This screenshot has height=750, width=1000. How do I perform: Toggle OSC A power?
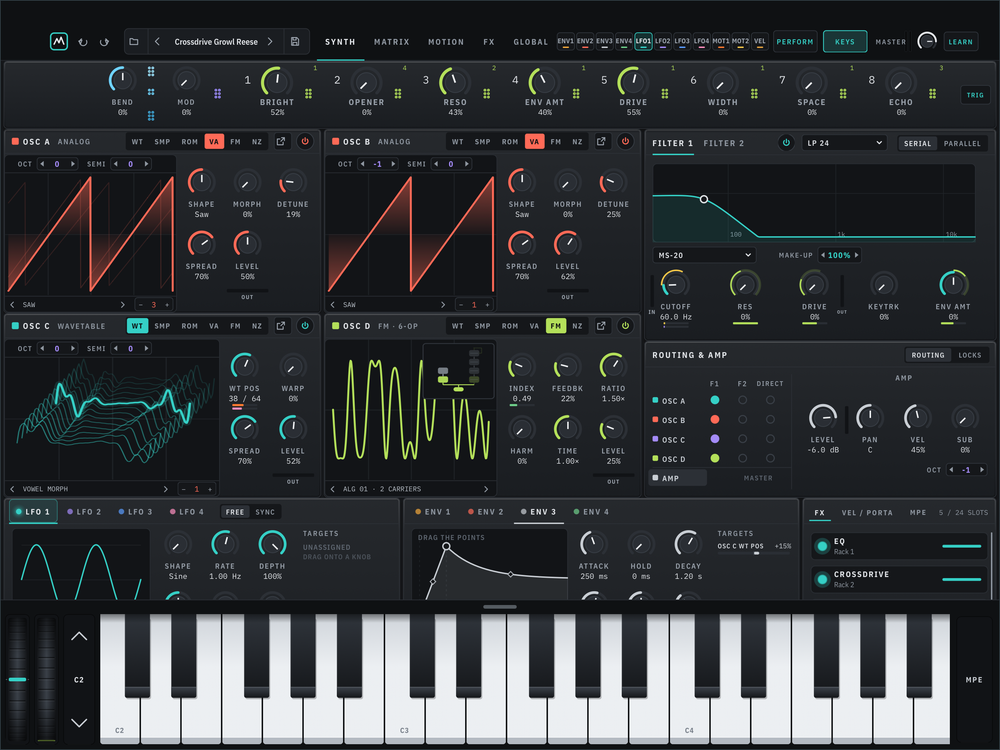pos(305,142)
